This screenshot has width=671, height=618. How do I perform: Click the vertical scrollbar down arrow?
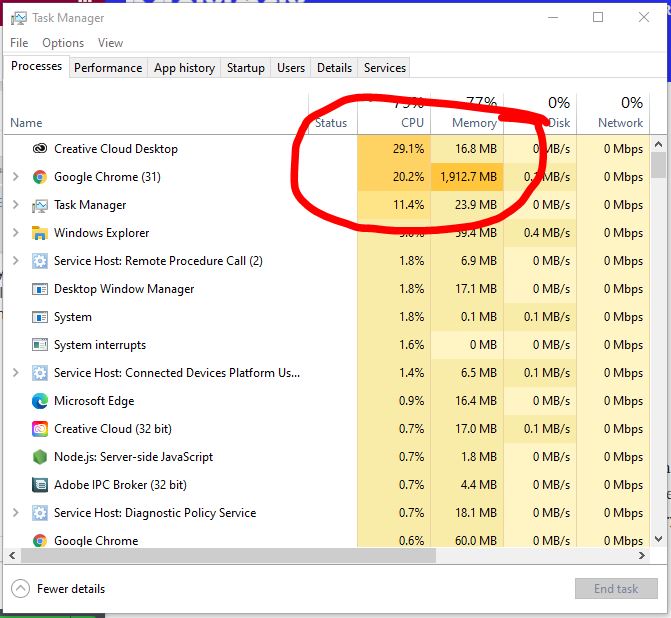pos(659,539)
